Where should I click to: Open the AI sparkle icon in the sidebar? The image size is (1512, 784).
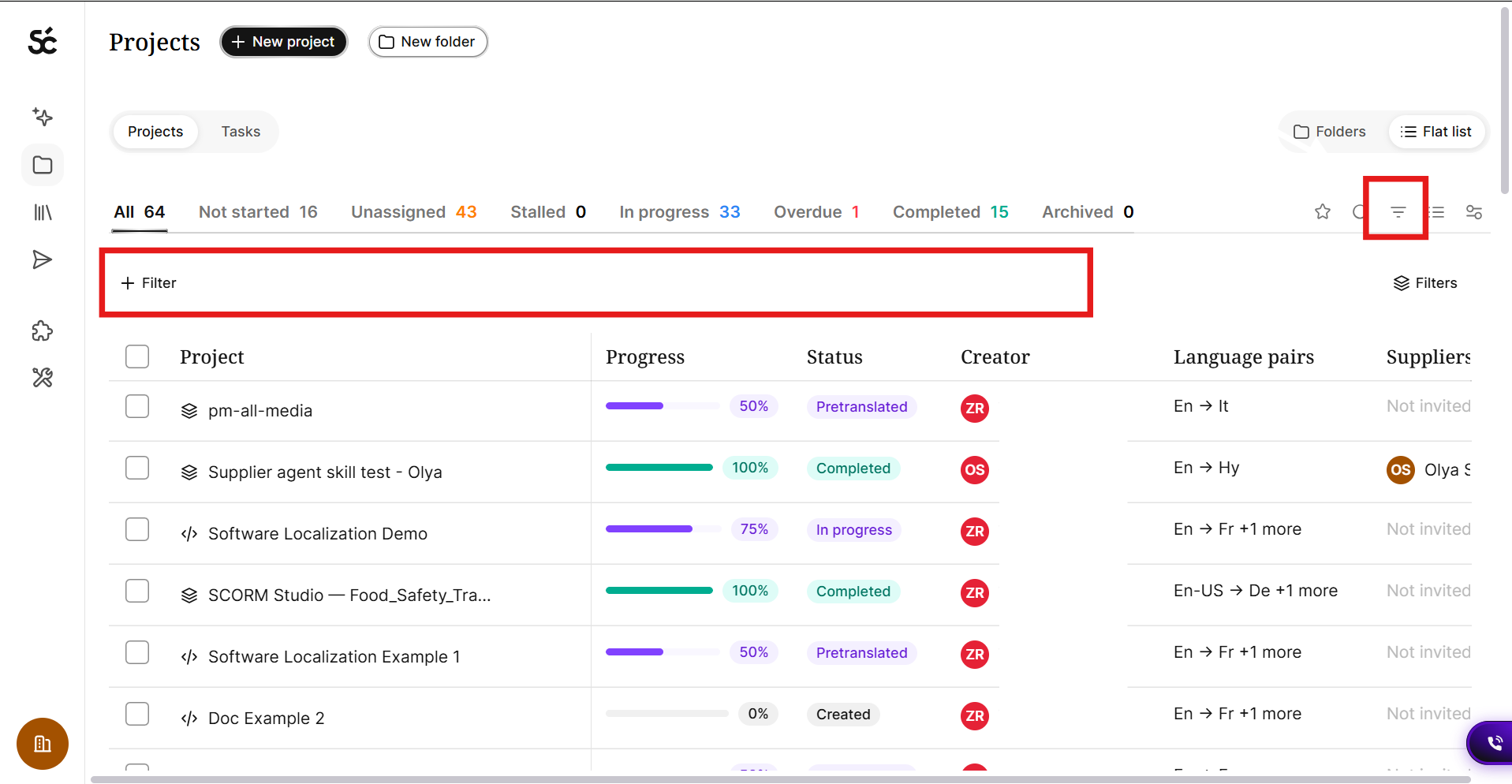43,118
